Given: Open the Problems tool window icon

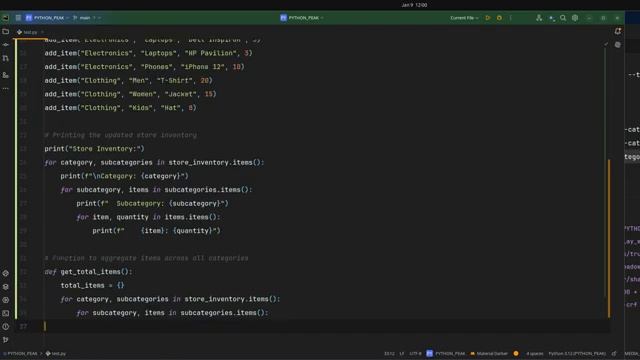Looking at the screenshot, I should click(6, 327).
